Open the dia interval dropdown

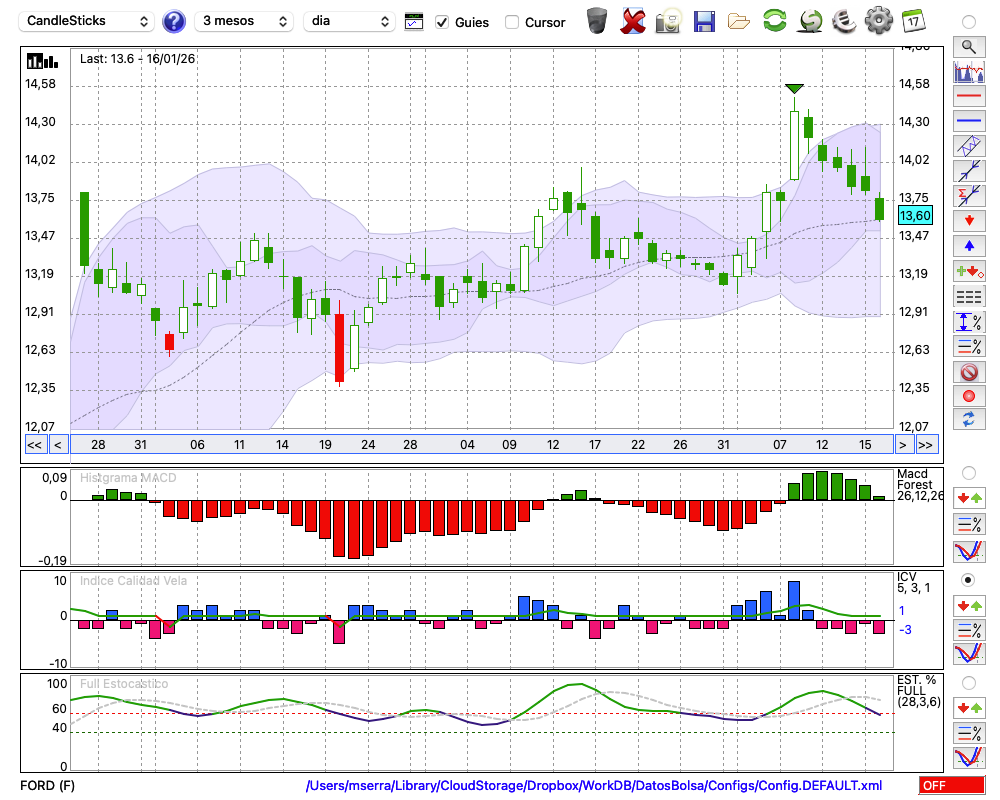click(x=349, y=21)
